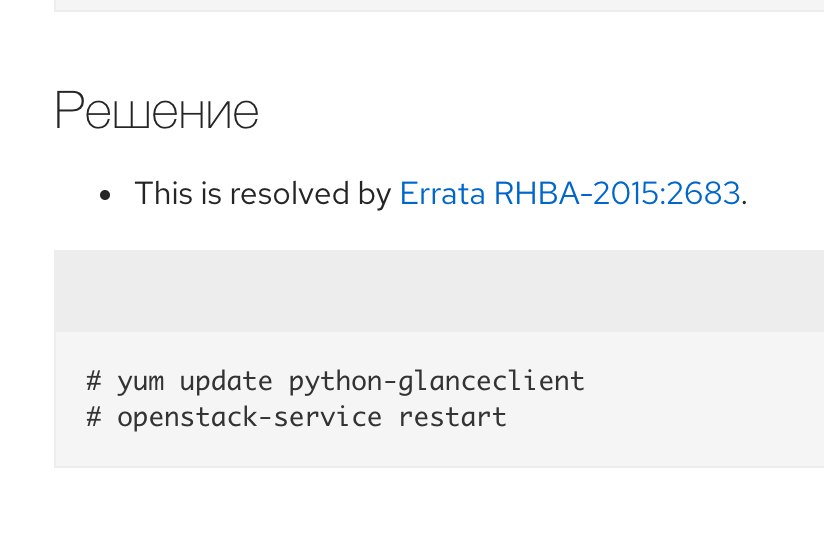
Task: Click hash symbol before yum command
Action: [94, 380]
